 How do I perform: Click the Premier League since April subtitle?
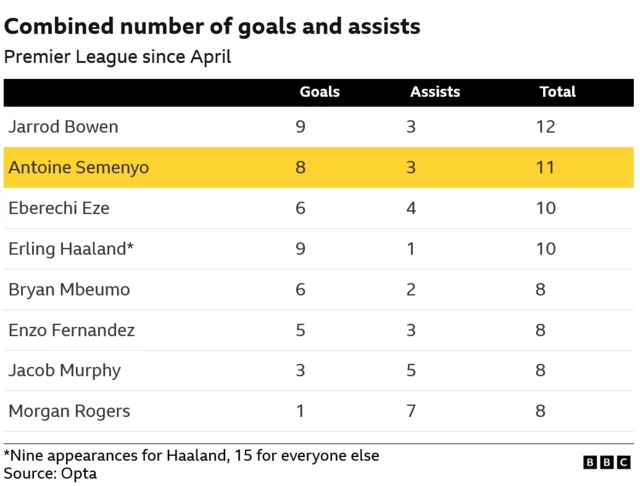click(x=118, y=56)
